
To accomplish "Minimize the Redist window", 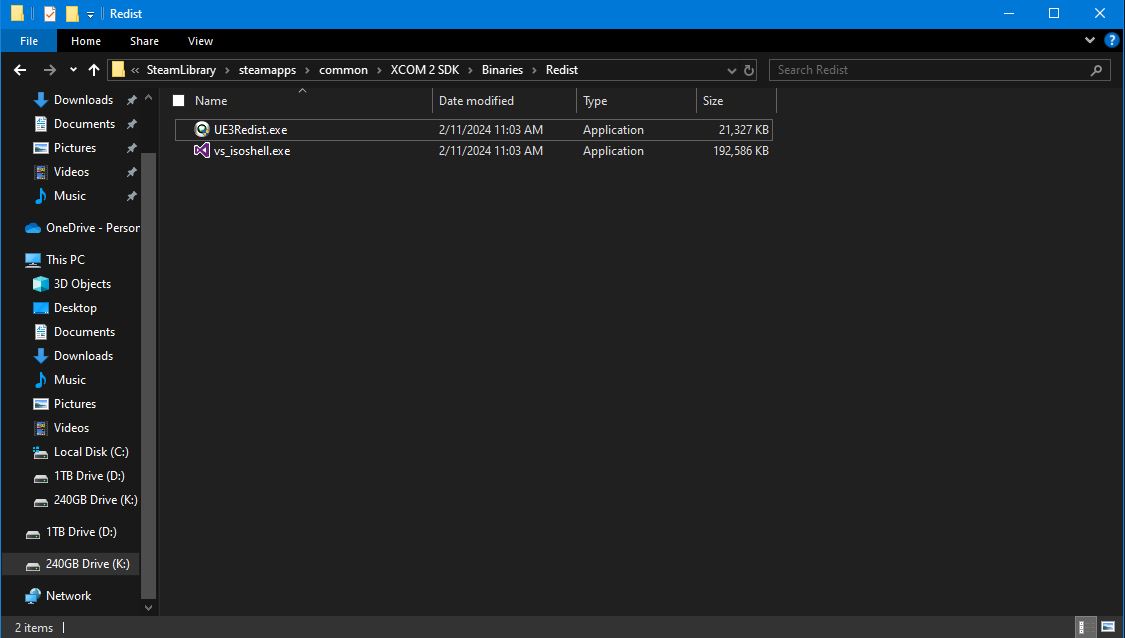I will 1009,14.
